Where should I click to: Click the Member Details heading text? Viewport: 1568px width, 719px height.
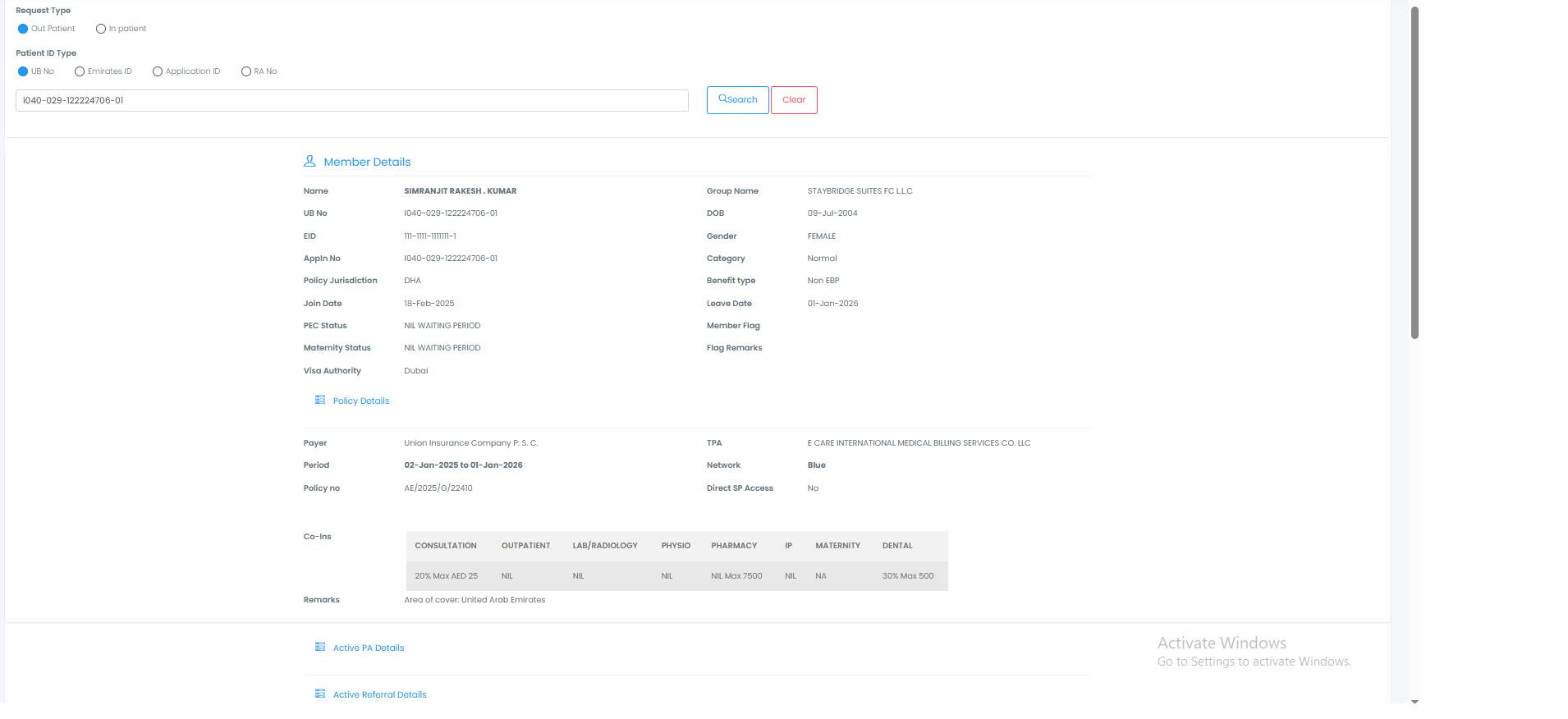tap(367, 162)
